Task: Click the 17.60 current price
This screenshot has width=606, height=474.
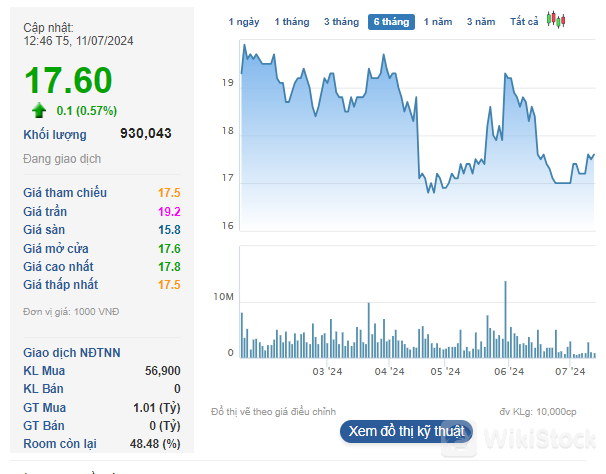Action: (68, 80)
